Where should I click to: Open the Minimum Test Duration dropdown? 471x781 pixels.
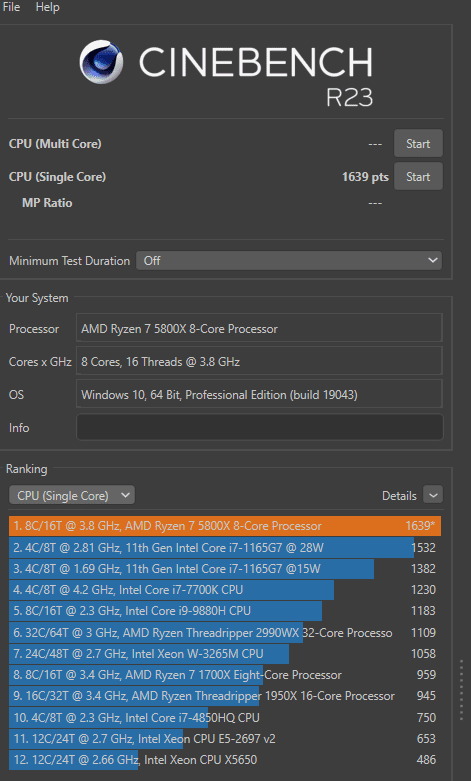coord(289,260)
